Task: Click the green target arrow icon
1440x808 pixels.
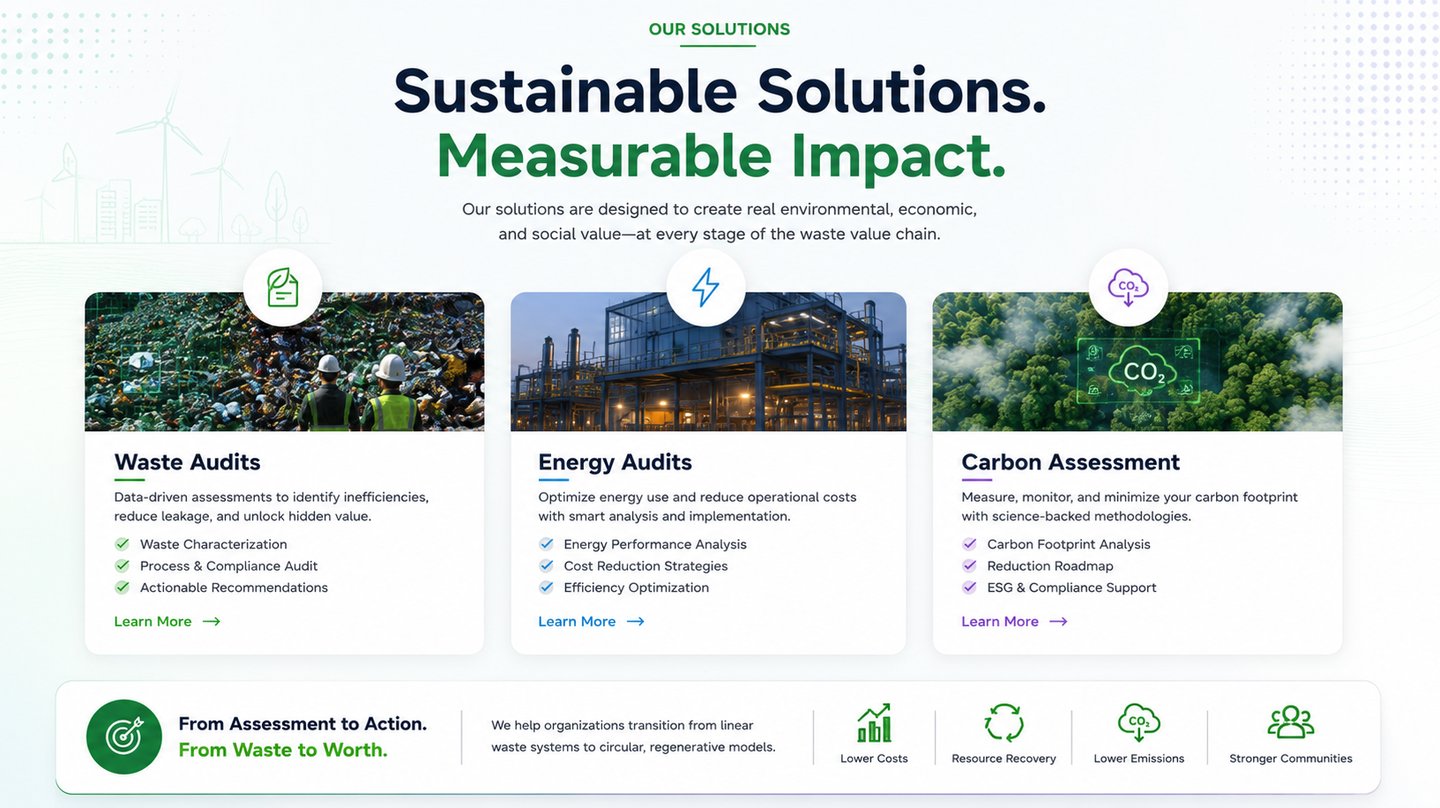Action: coord(124,737)
